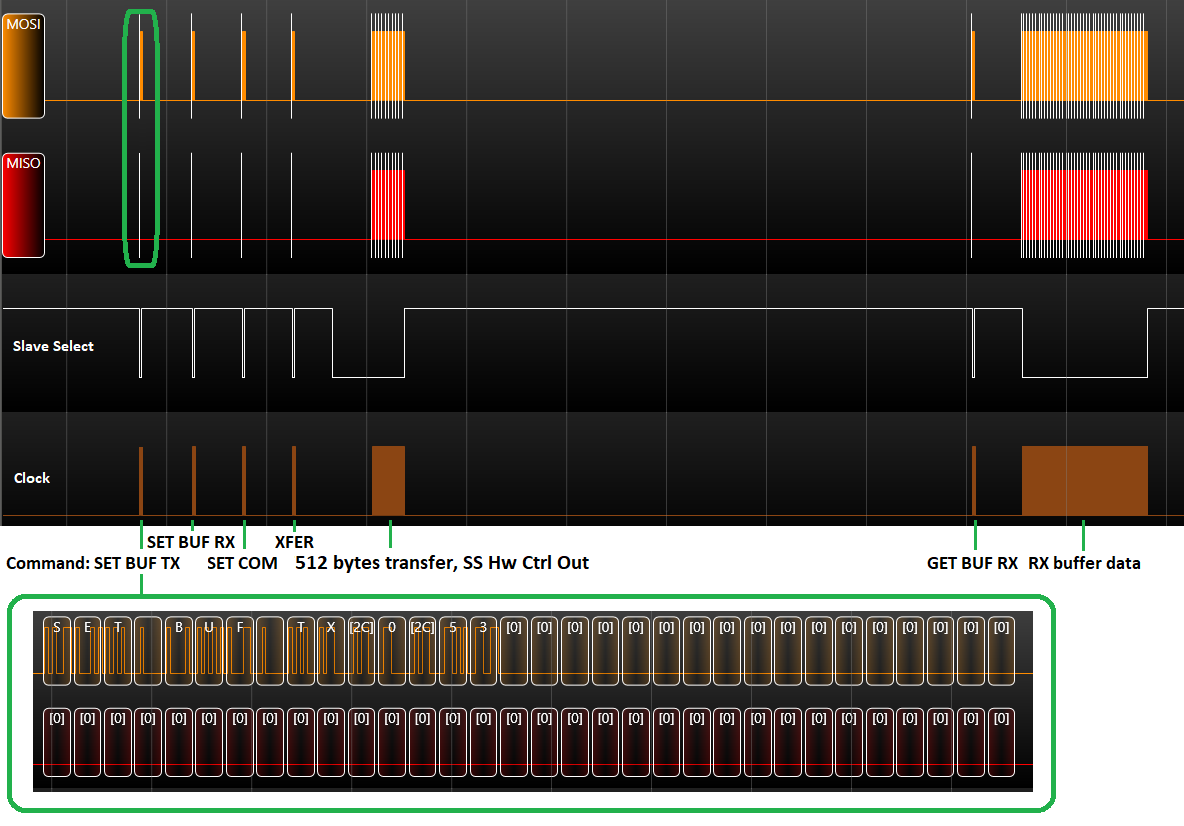The height and width of the screenshot is (826, 1184).
Task: Click the Clock burst of 512-byte transfer
Action: tap(388, 480)
